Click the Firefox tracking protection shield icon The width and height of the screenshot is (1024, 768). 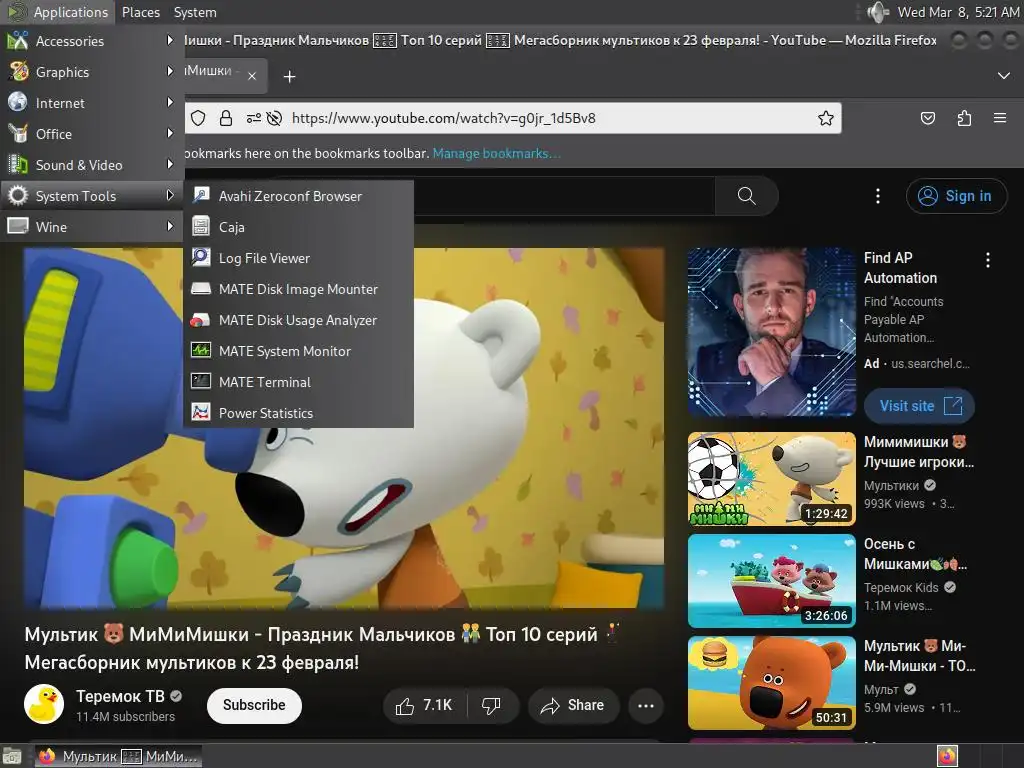coord(199,118)
